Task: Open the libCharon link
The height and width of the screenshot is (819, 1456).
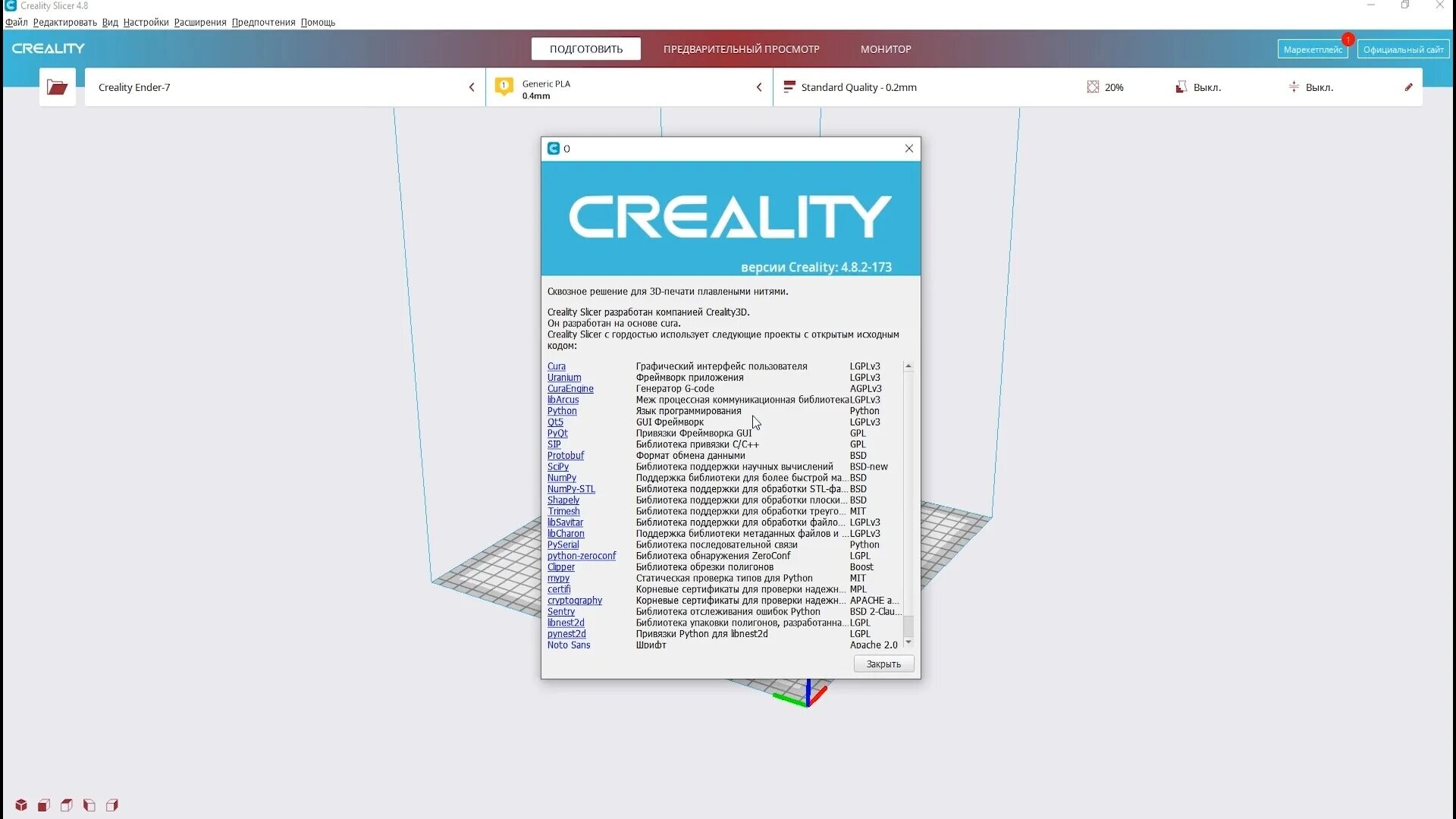Action: (566, 534)
